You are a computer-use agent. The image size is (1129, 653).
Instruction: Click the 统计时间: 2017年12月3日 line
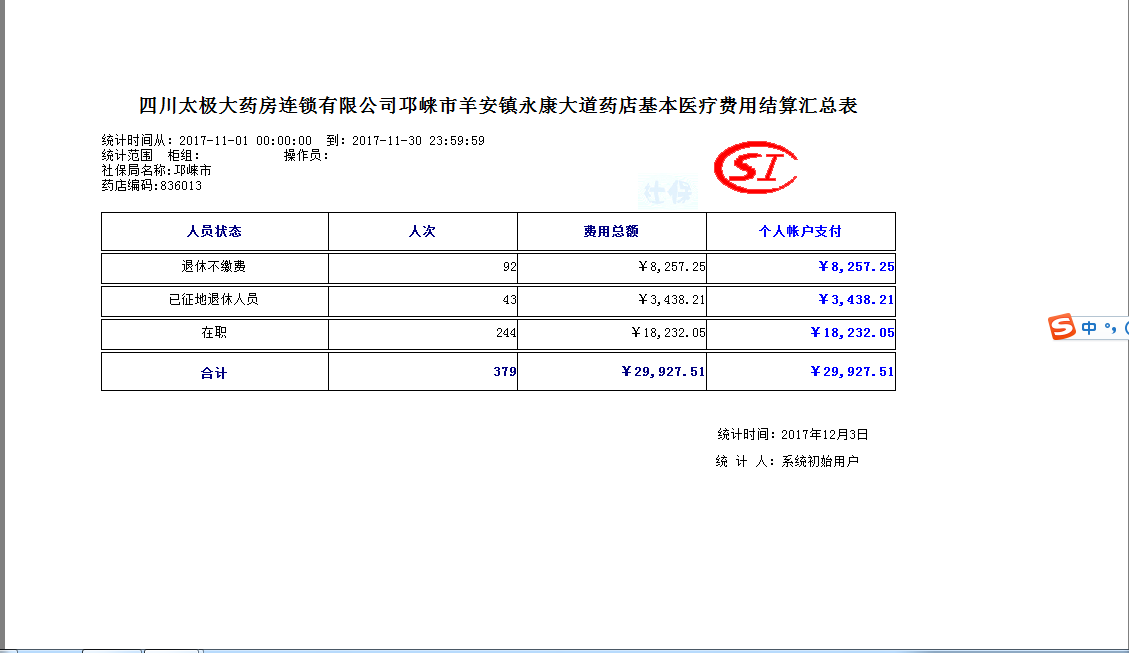coord(793,434)
